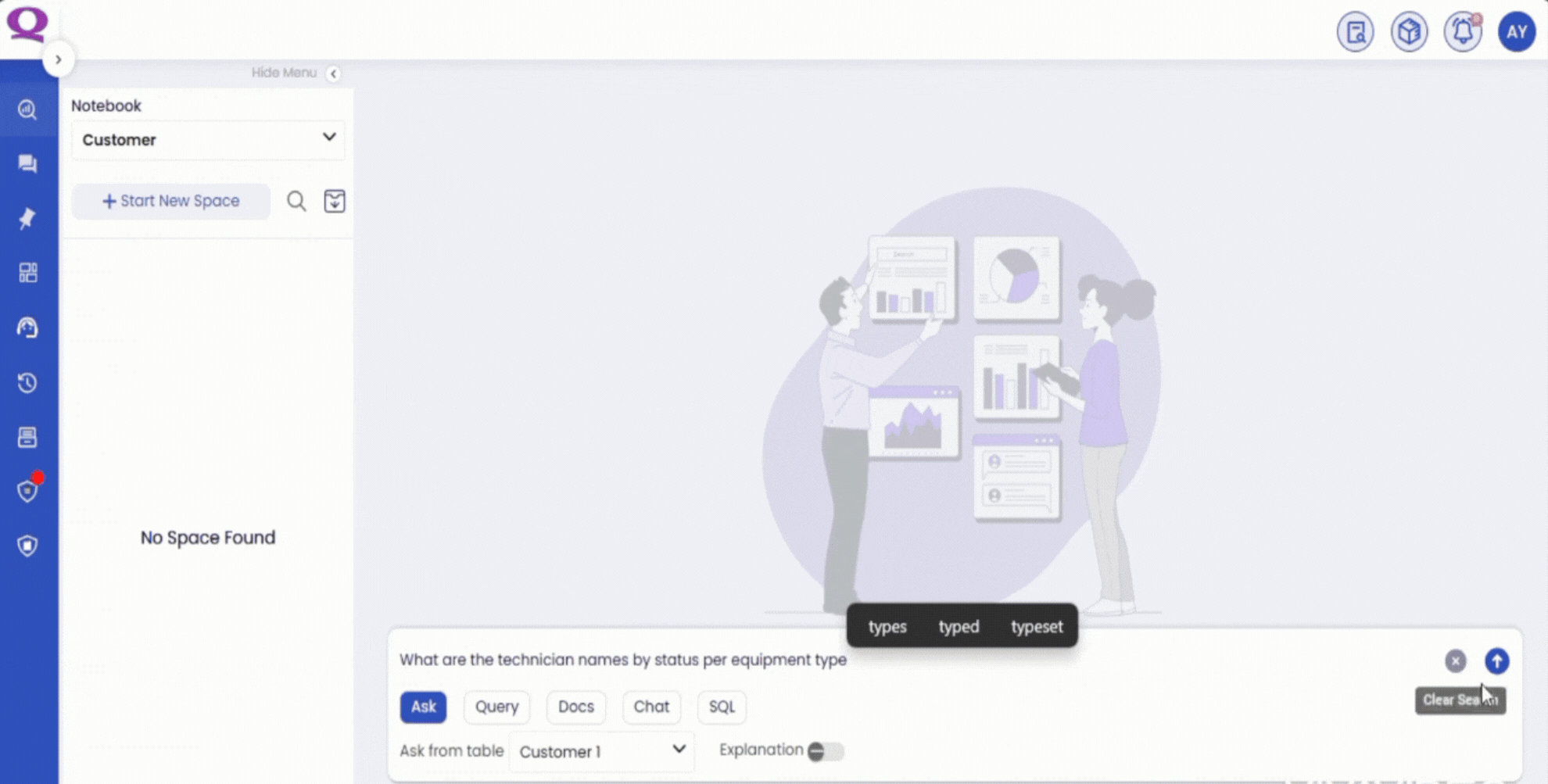Collapse the menu with the Hide Menu chevron
The height and width of the screenshot is (784, 1548).
(x=334, y=73)
